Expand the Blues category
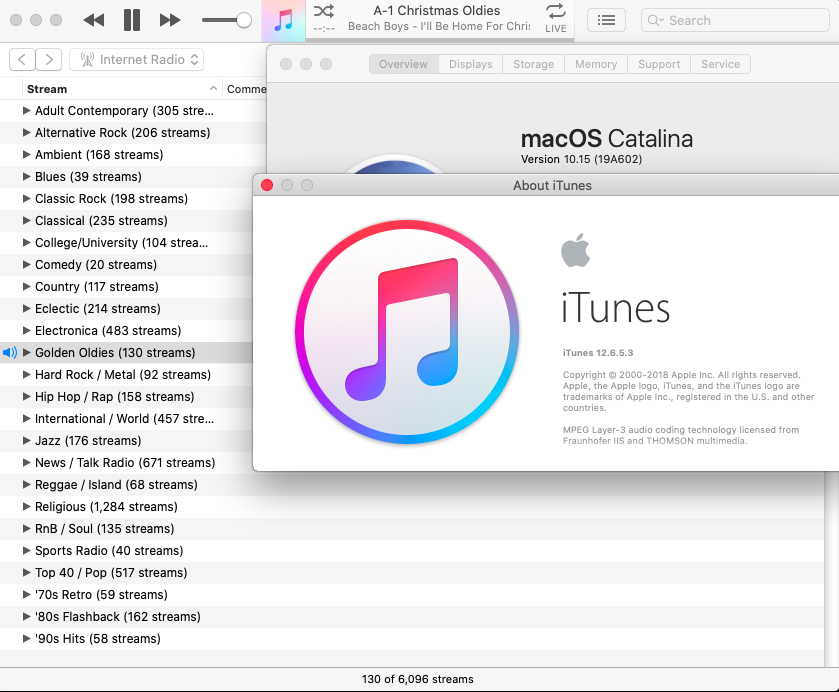The height and width of the screenshot is (692, 839). [26, 176]
